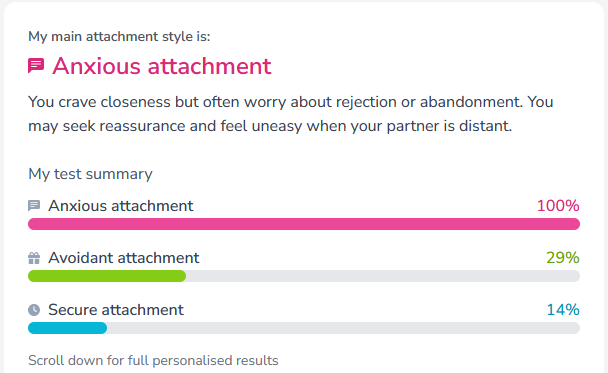Viewport: 608px width, 373px height.
Task: Select the pink Anxious attachment heading
Action: (x=162, y=66)
